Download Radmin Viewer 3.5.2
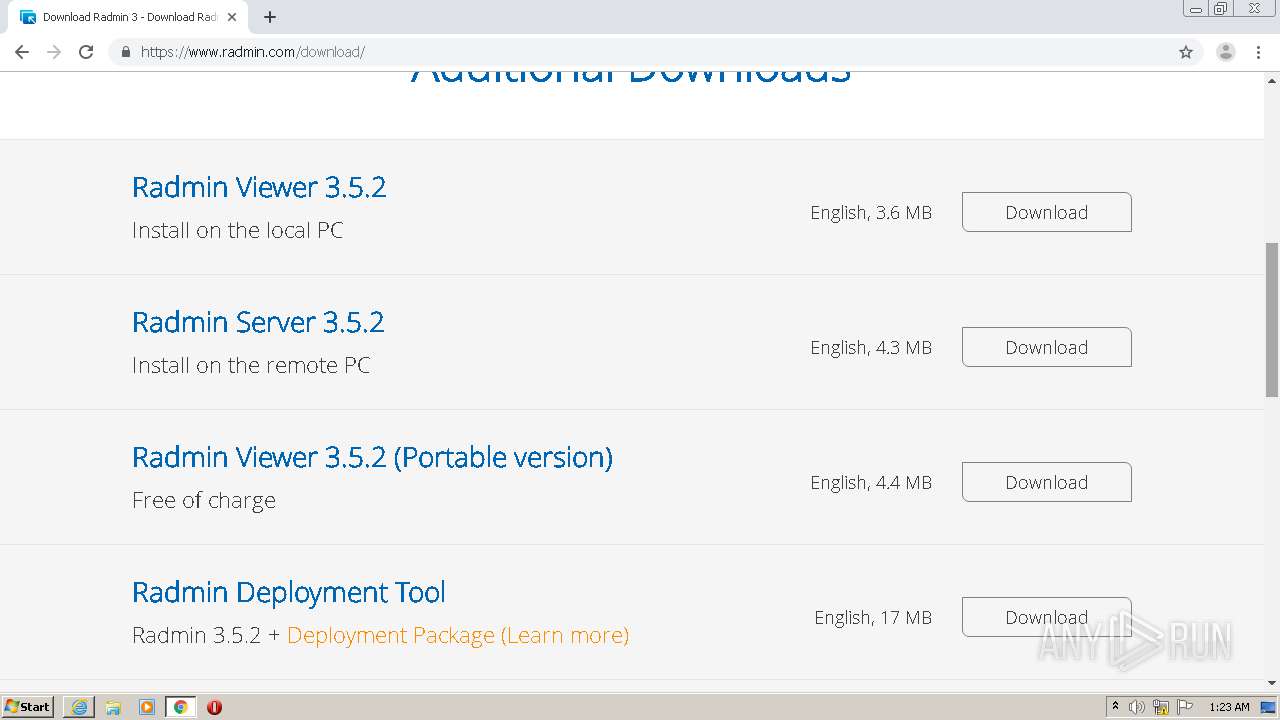Viewport: 1280px width, 720px height. pyautogui.click(x=1046, y=212)
